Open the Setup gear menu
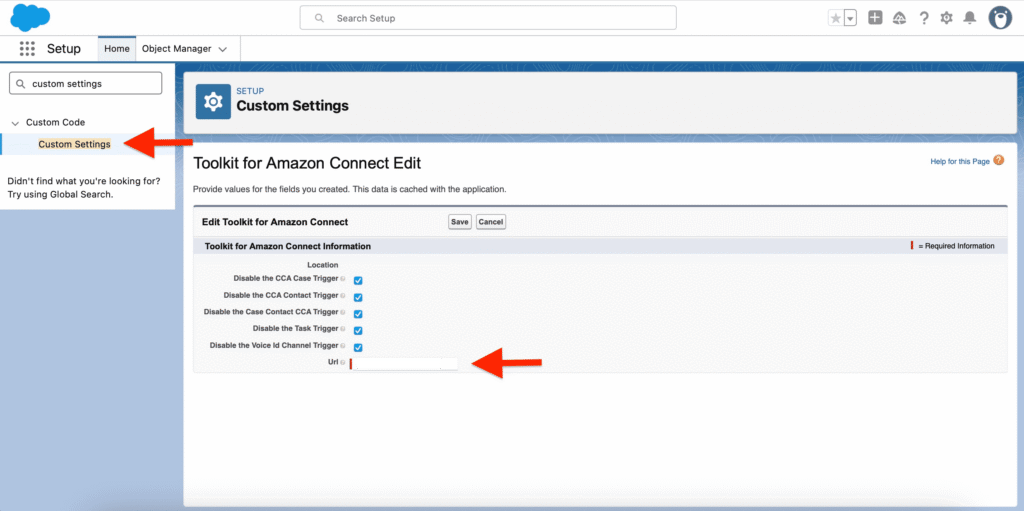The height and width of the screenshot is (511, 1024). pyautogui.click(x=946, y=18)
